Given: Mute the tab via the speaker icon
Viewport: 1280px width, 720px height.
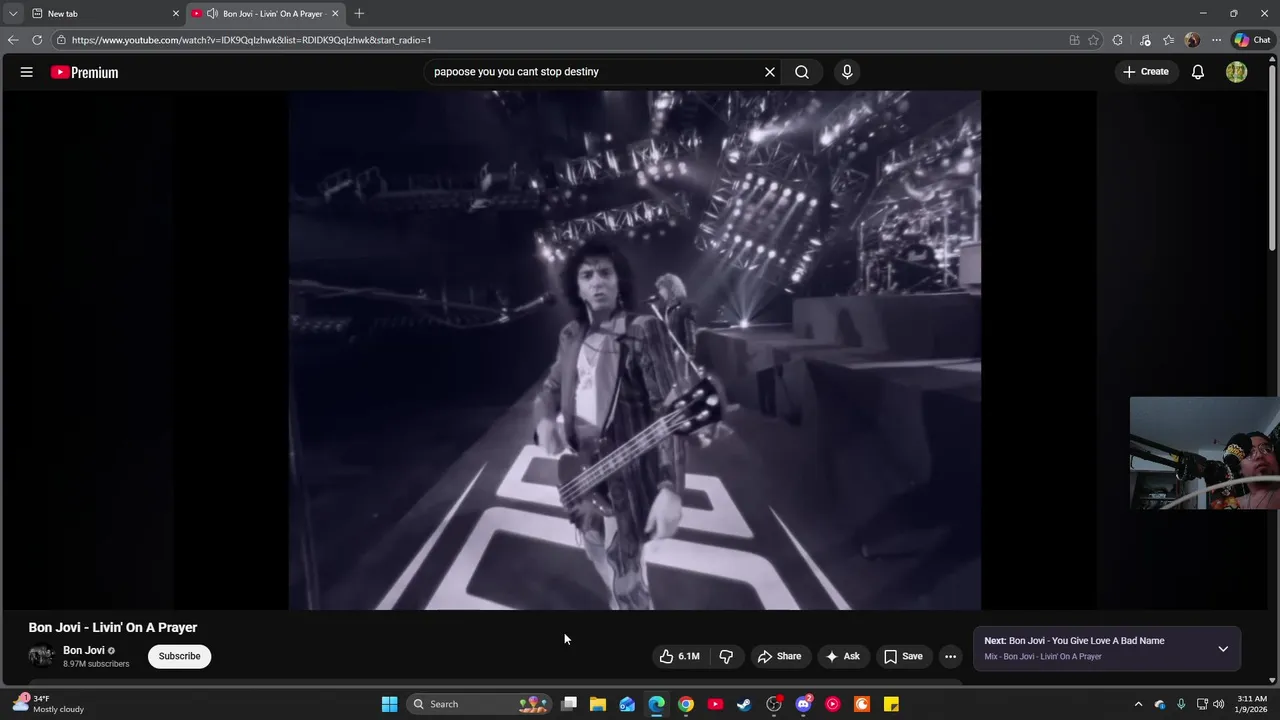Looking at the screenshot, I should click(212, 14).
